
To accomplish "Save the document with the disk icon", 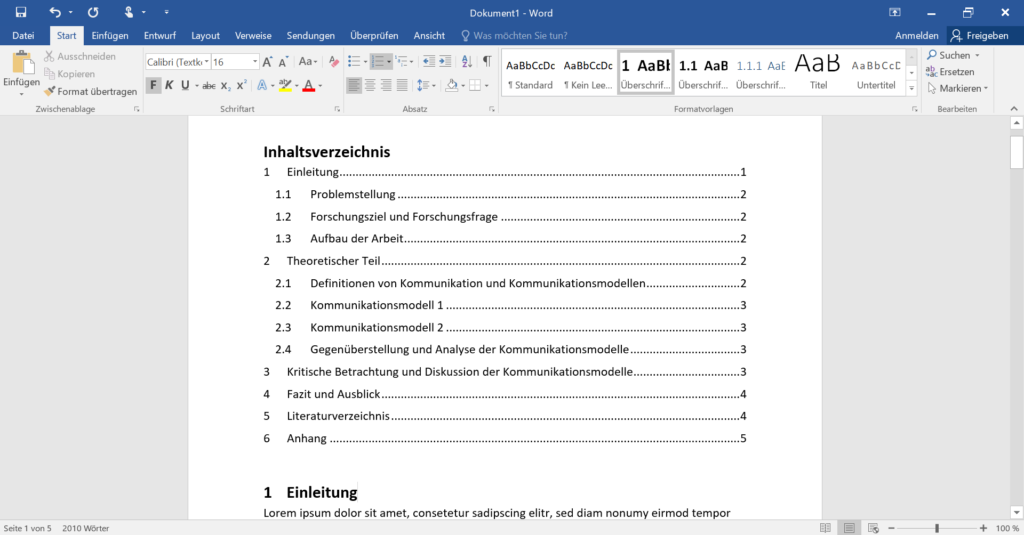I will pos(20,12).
